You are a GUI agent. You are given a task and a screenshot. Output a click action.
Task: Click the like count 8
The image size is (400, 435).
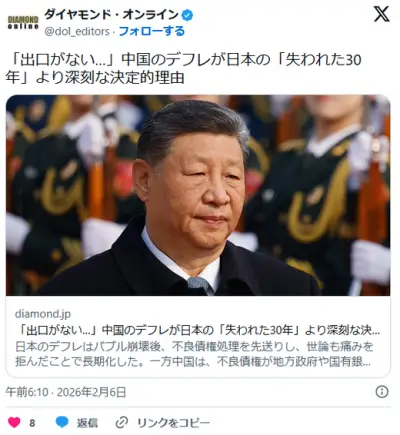32,423
